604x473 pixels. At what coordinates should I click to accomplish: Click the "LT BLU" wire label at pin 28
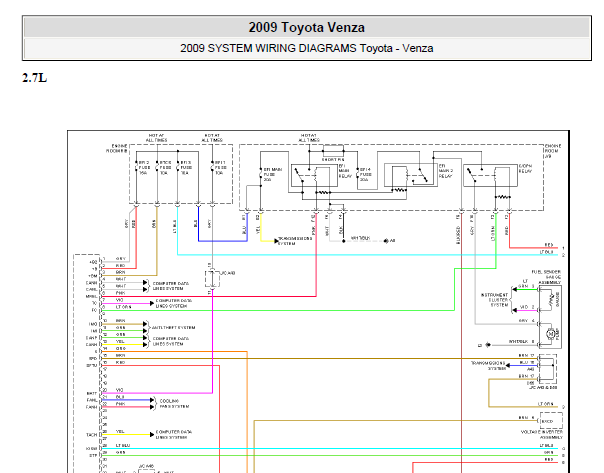[123, 446]
